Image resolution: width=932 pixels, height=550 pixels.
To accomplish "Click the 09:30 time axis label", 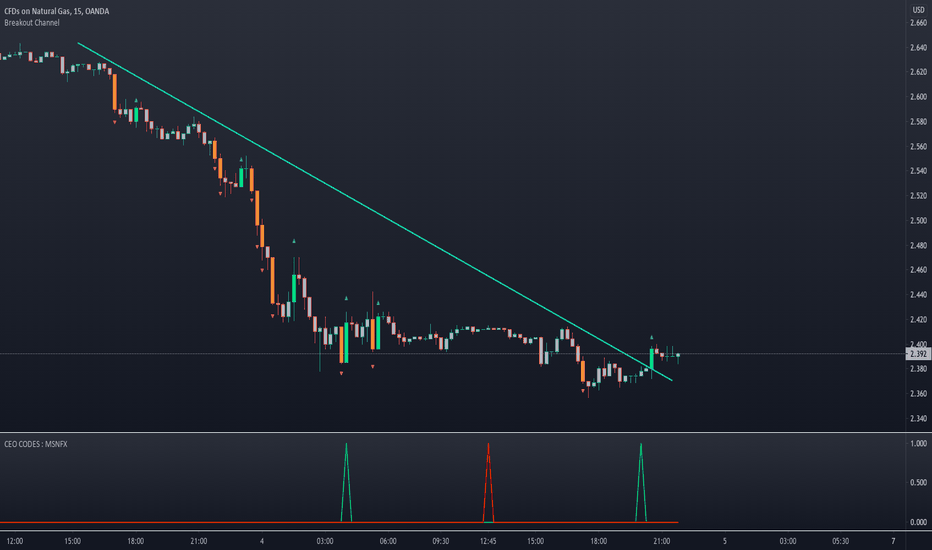I will pos(440,541).
